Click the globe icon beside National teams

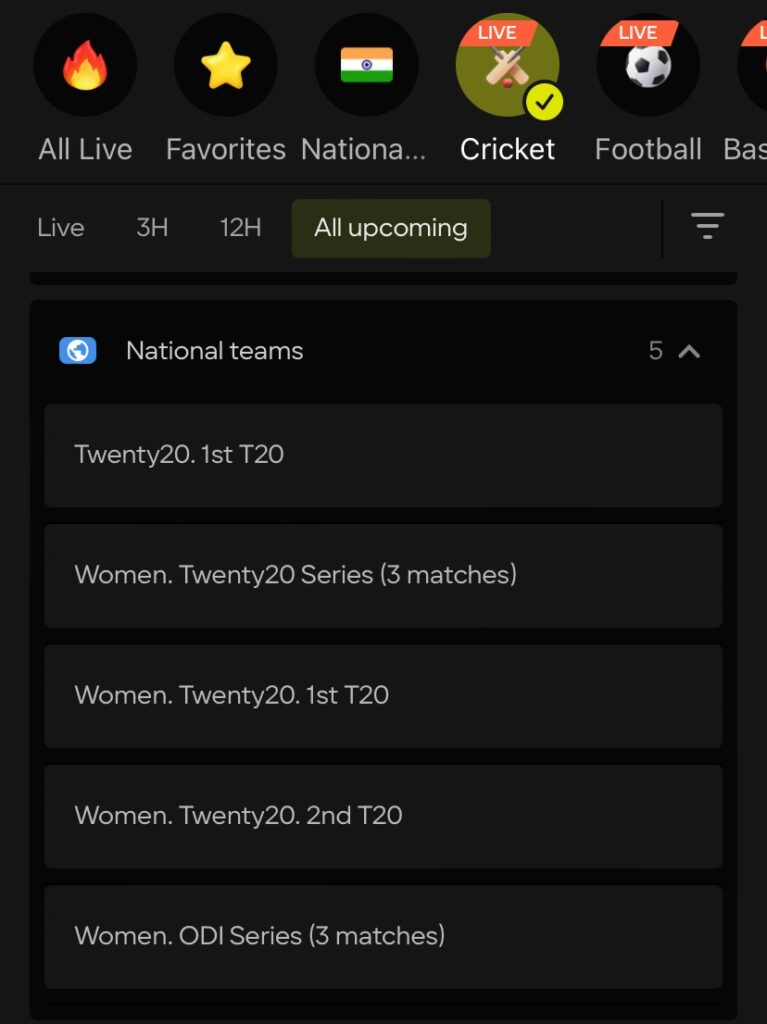77,350
